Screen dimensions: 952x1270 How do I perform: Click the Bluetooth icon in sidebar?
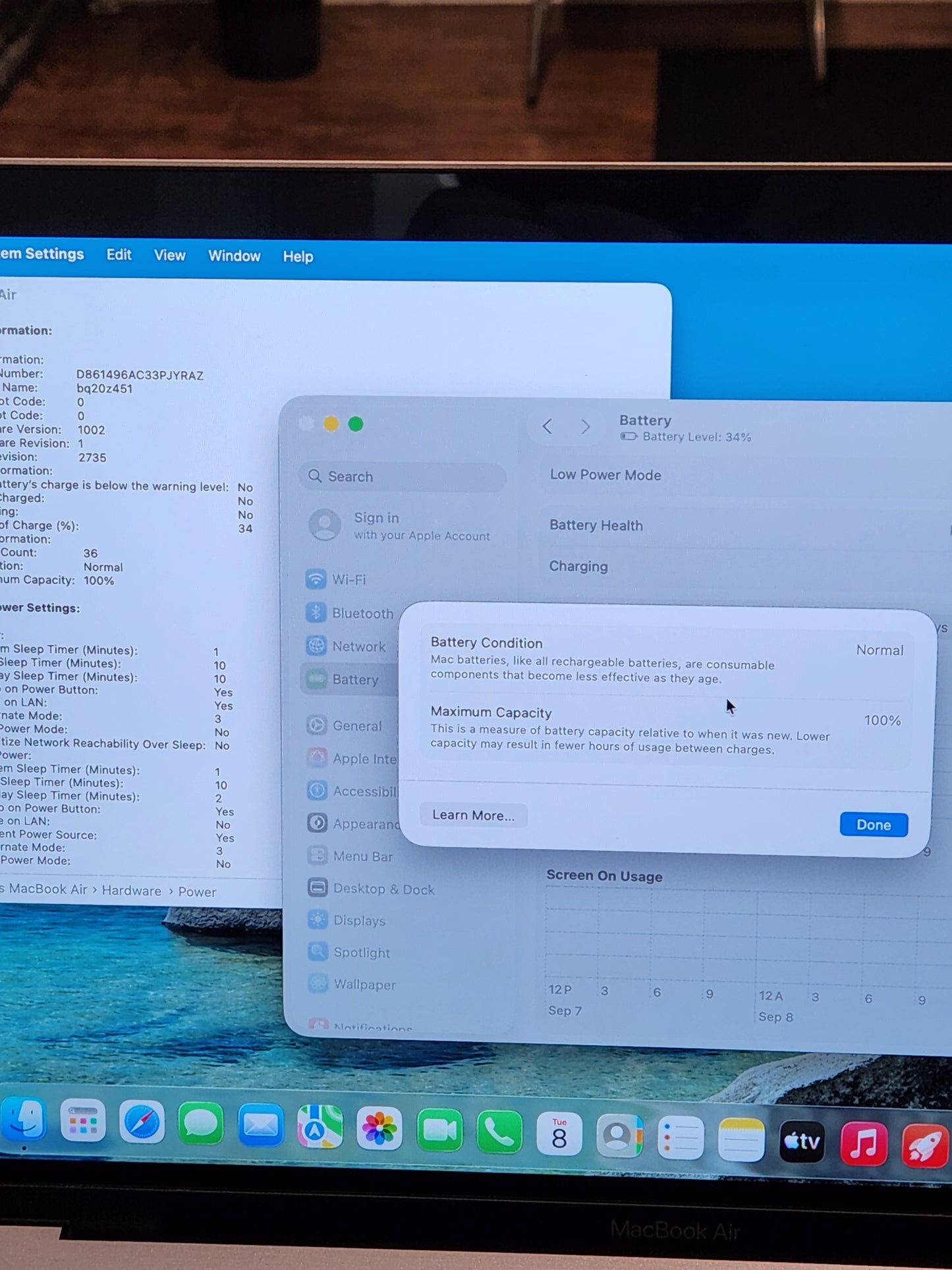coord(316,613)
